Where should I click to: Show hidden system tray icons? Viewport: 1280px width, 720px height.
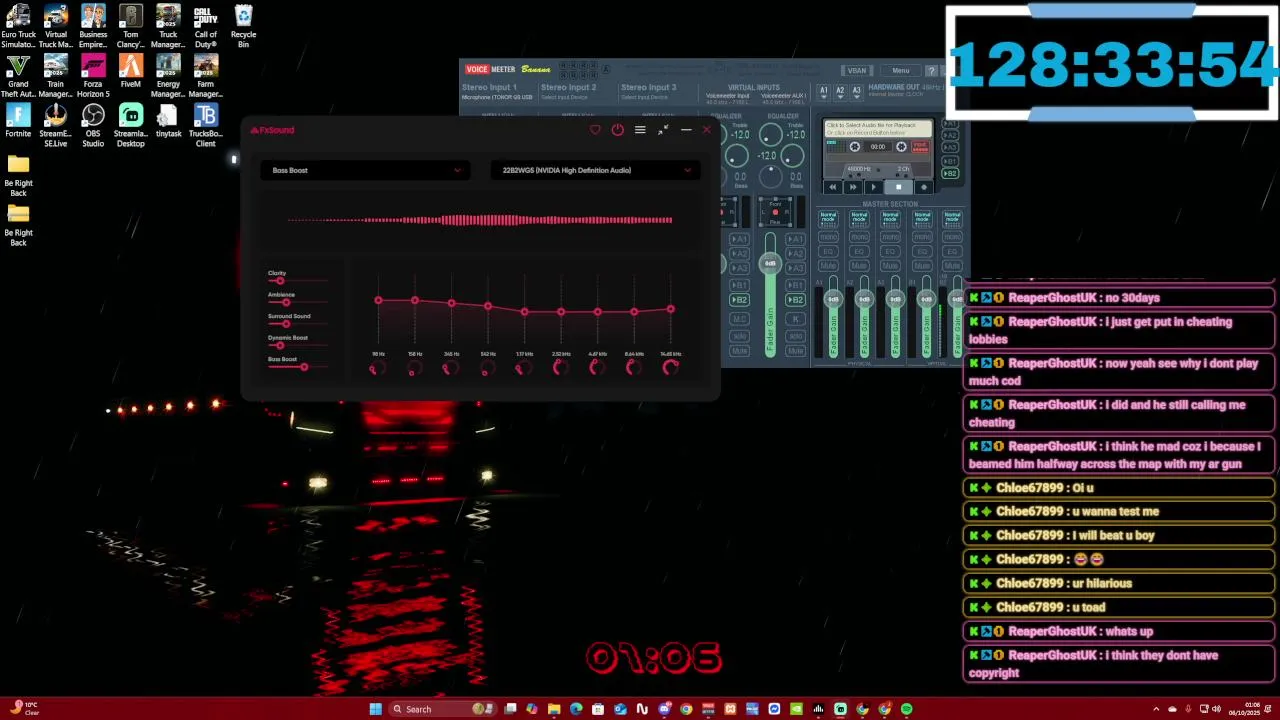pos(1156,709)
